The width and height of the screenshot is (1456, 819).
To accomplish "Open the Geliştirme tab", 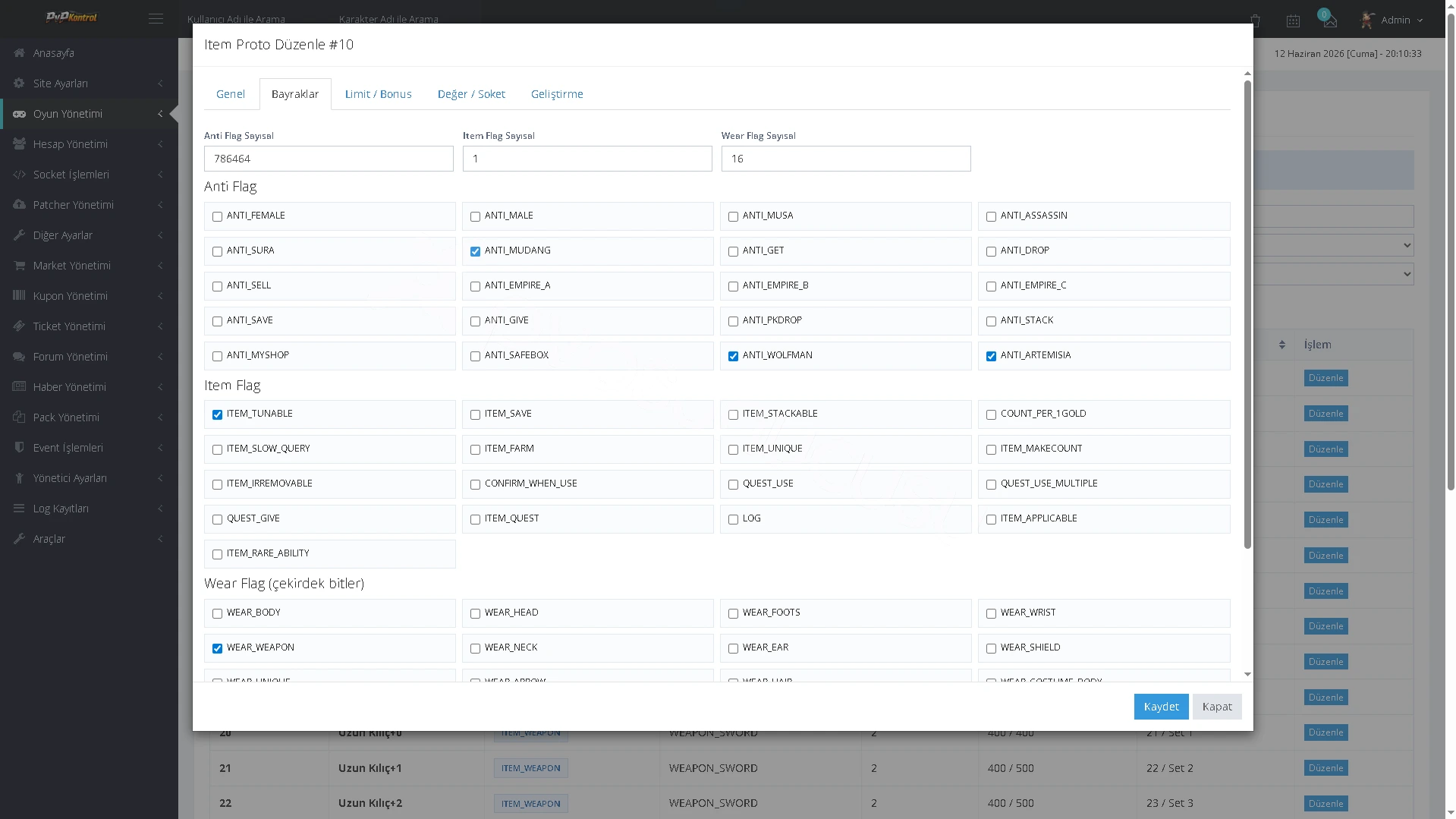I will coord(557,94).
